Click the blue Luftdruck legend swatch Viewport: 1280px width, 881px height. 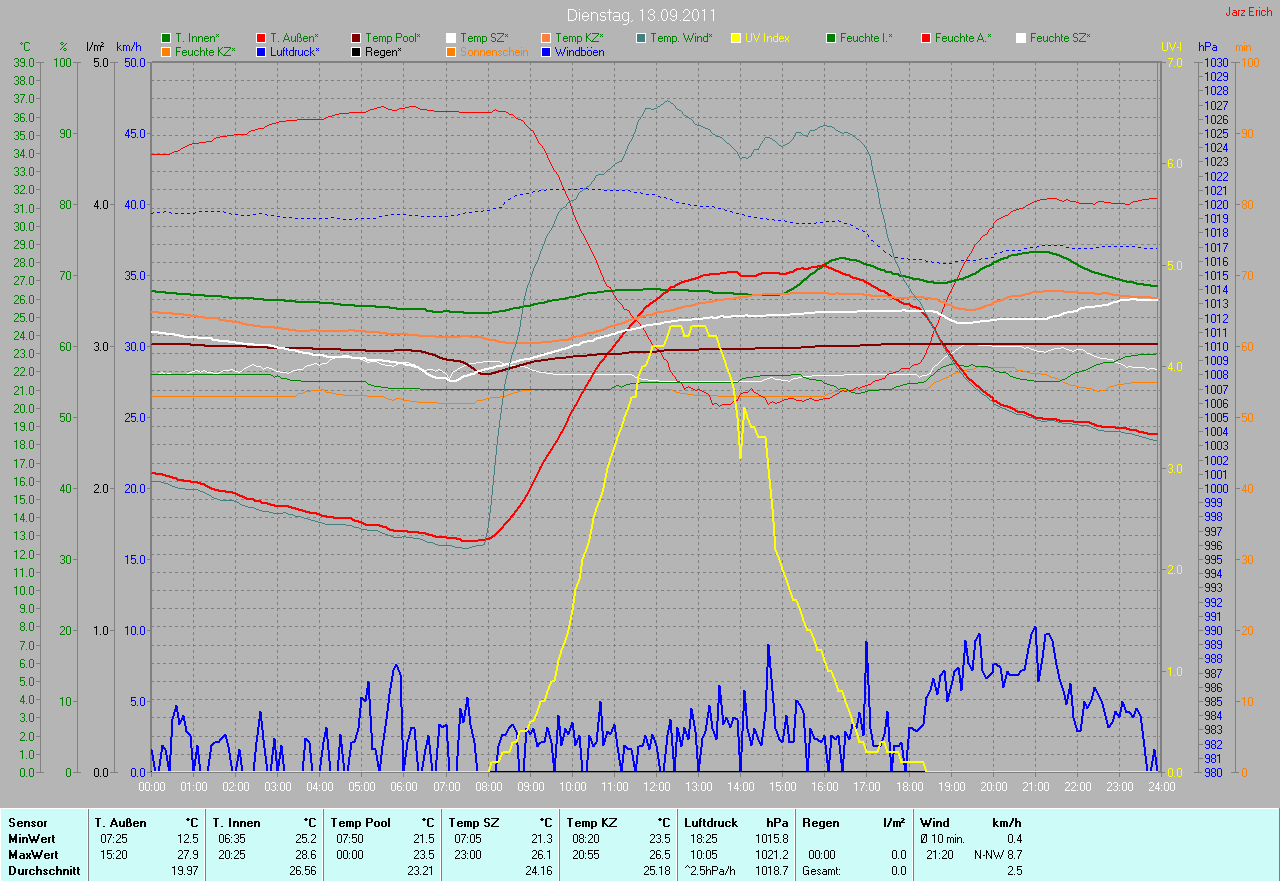(x=262, y=51)
